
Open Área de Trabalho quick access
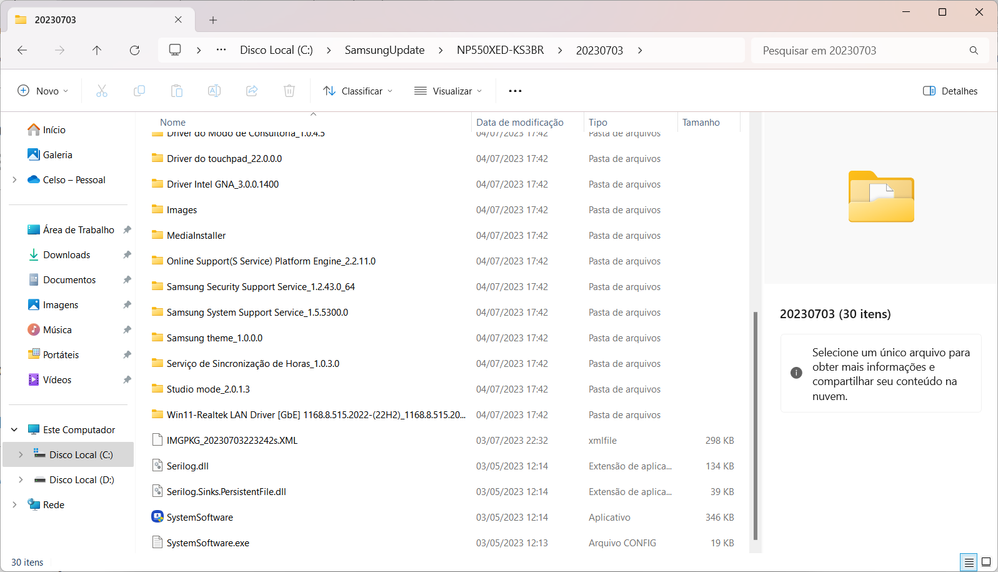click(x=78, y=230)
